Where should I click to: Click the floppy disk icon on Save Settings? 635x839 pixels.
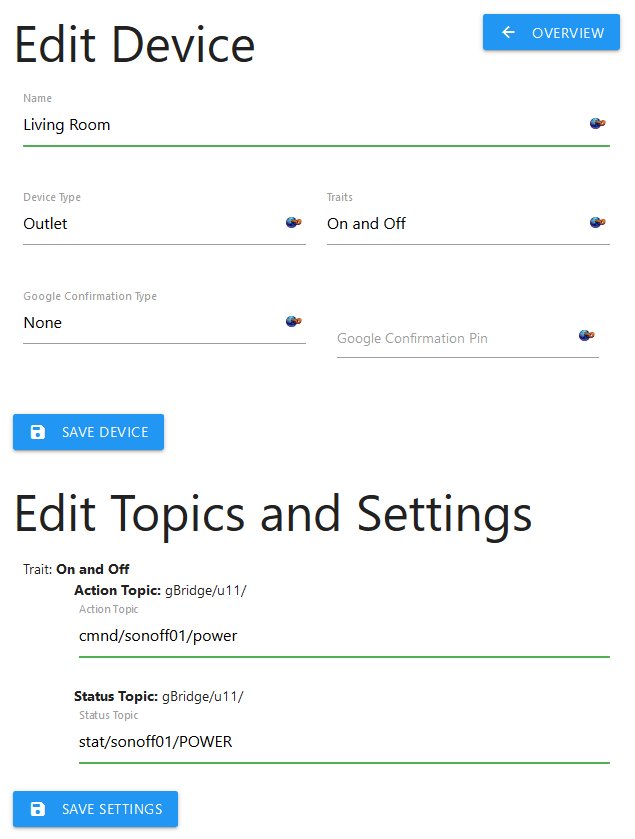[38, 809]
